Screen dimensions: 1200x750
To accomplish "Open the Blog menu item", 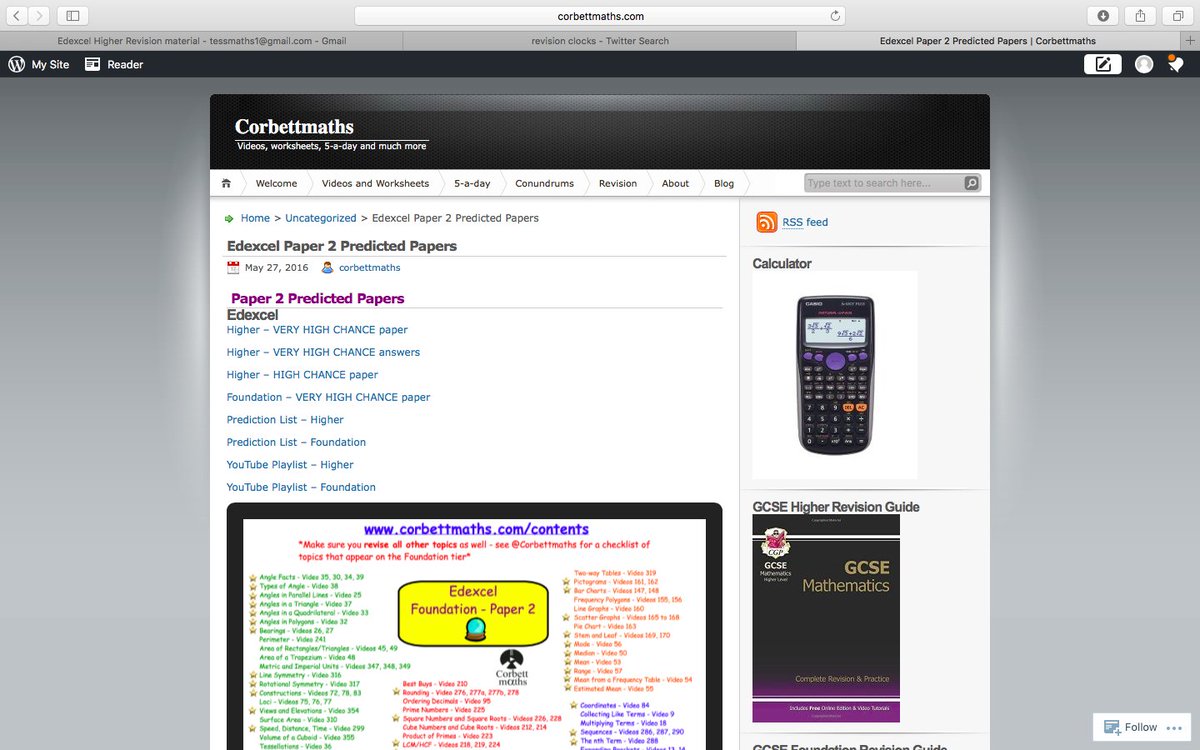I will pos(724,183).
